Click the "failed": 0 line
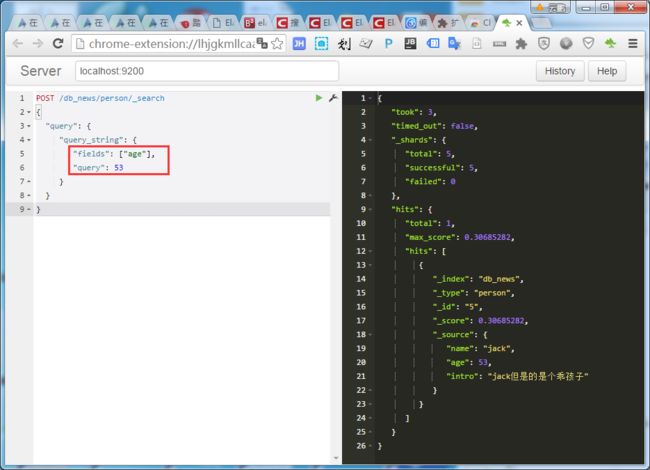Screen dimensions: 650x470 [x=430, y=182]
